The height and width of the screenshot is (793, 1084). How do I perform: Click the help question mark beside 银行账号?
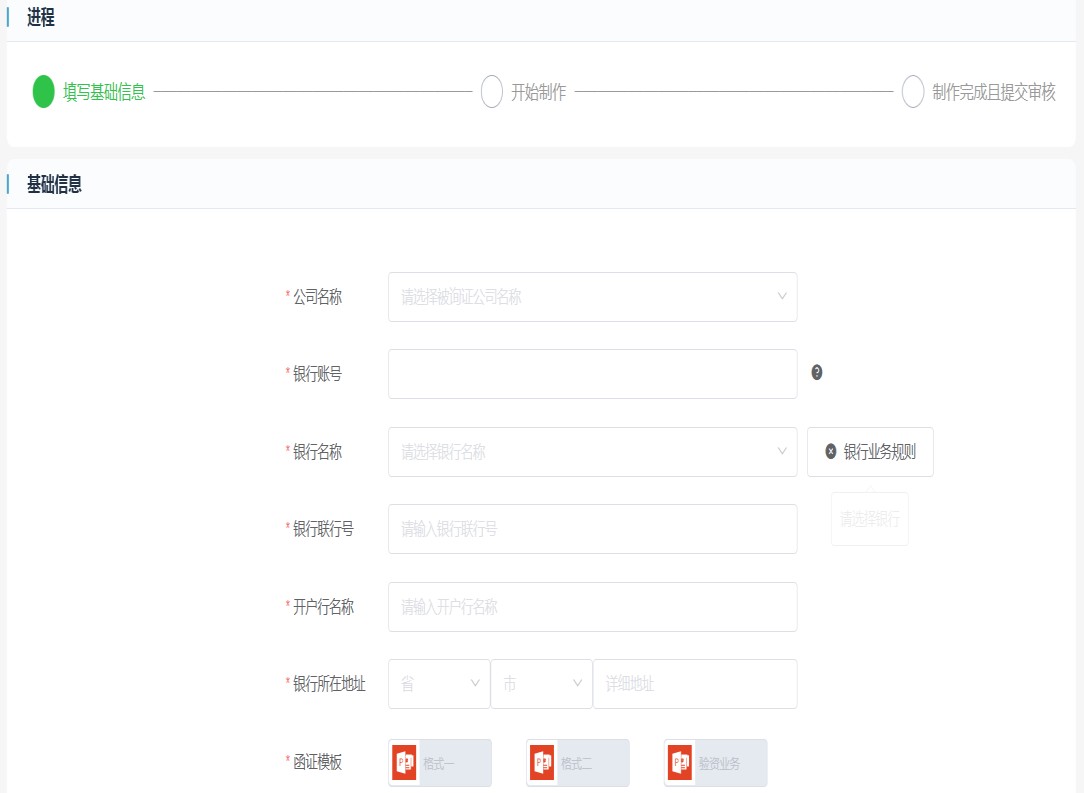817,373
